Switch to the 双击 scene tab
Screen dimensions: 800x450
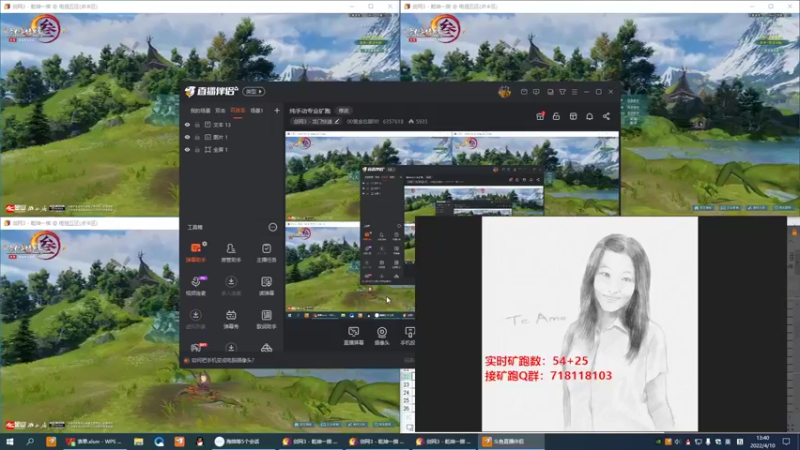tap(220, 111)
